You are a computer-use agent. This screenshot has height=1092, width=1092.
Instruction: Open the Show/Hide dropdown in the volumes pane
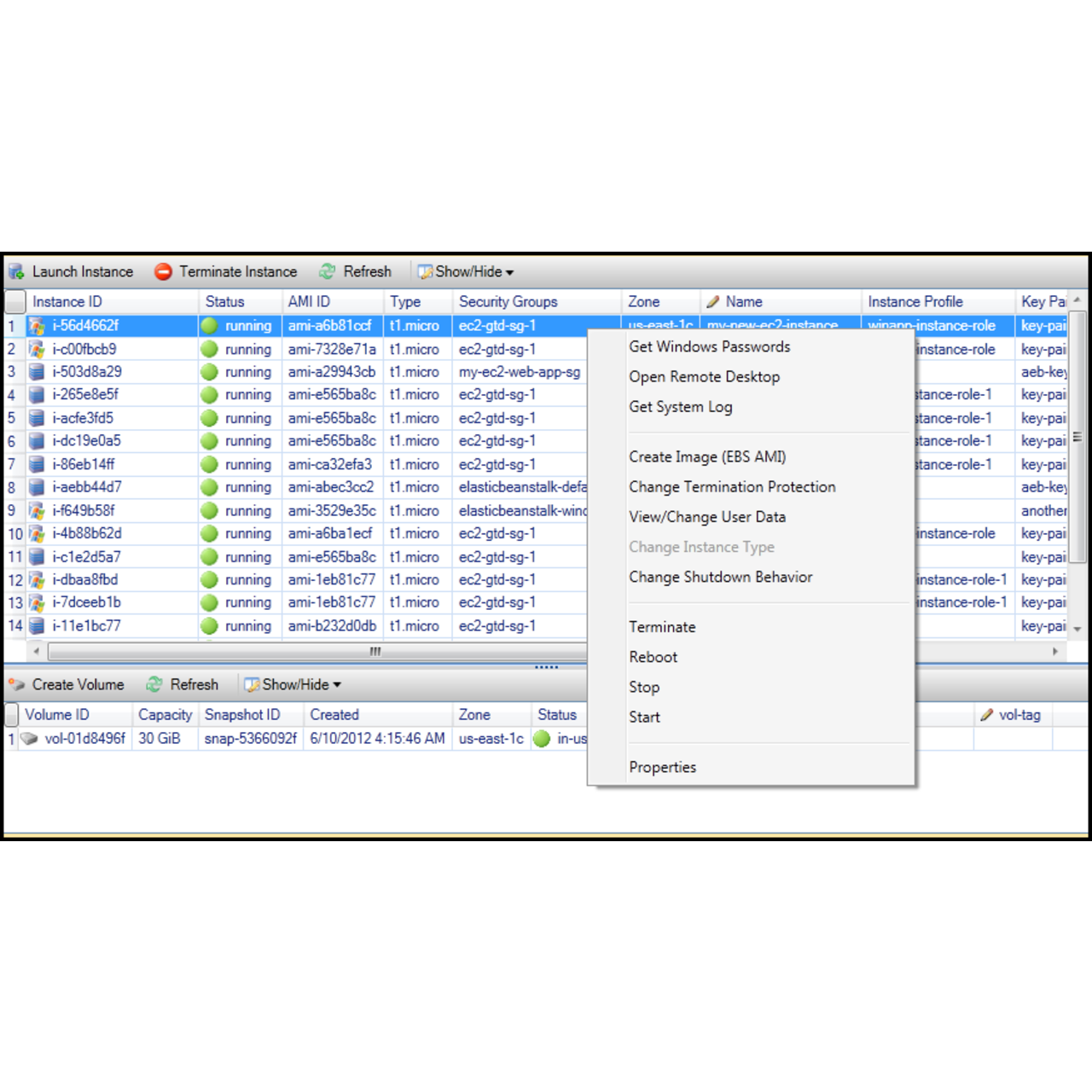pyautogui.click(x=292, y=684)
